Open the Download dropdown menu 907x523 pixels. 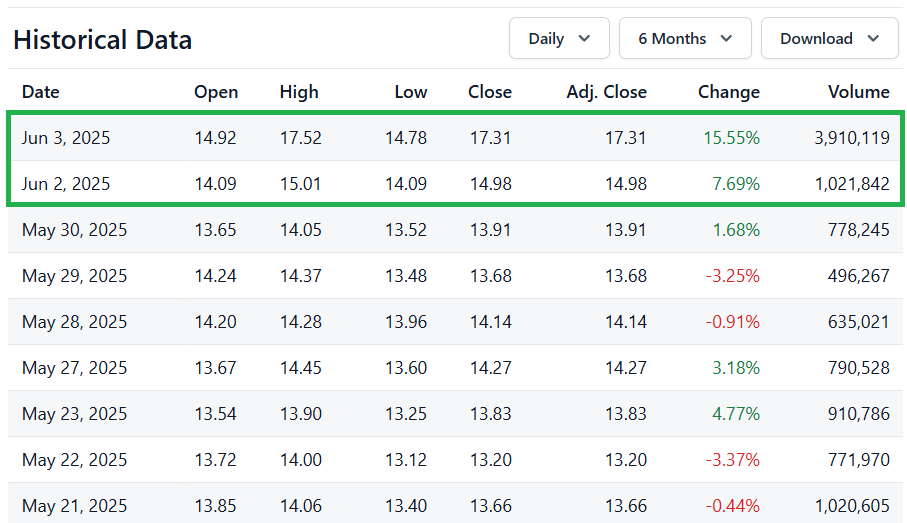point(829,38)
